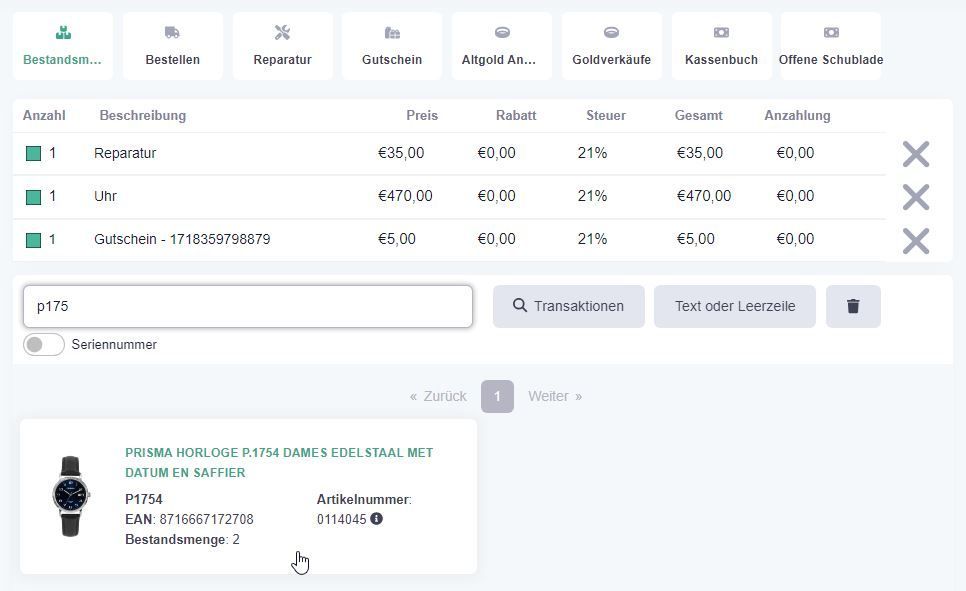Select the Gutschein gift icon tile
The width and height of the screenshot is (966, 591).
click(x=392, y=46)
